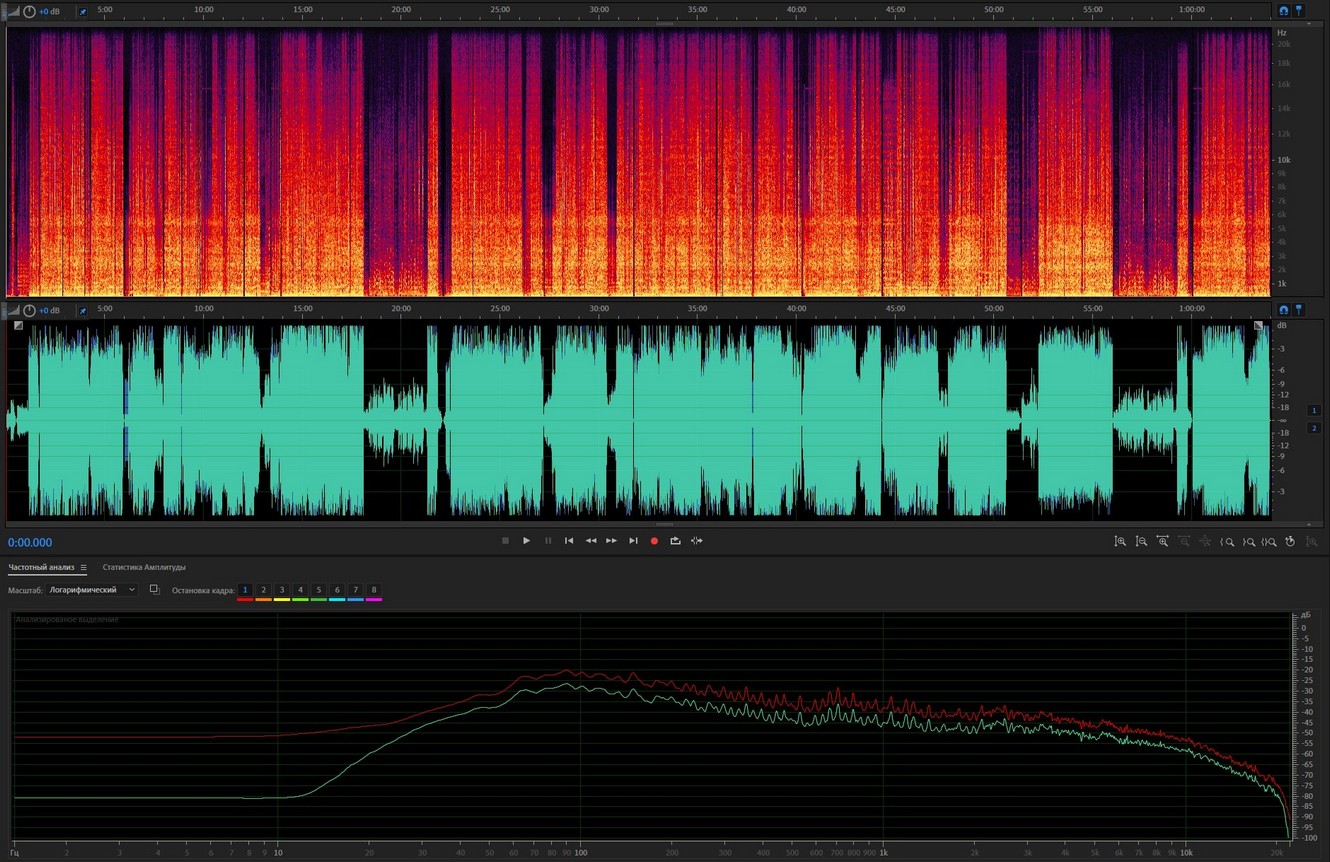
Task: Click the fast forward button
Action: pos(611,541)
